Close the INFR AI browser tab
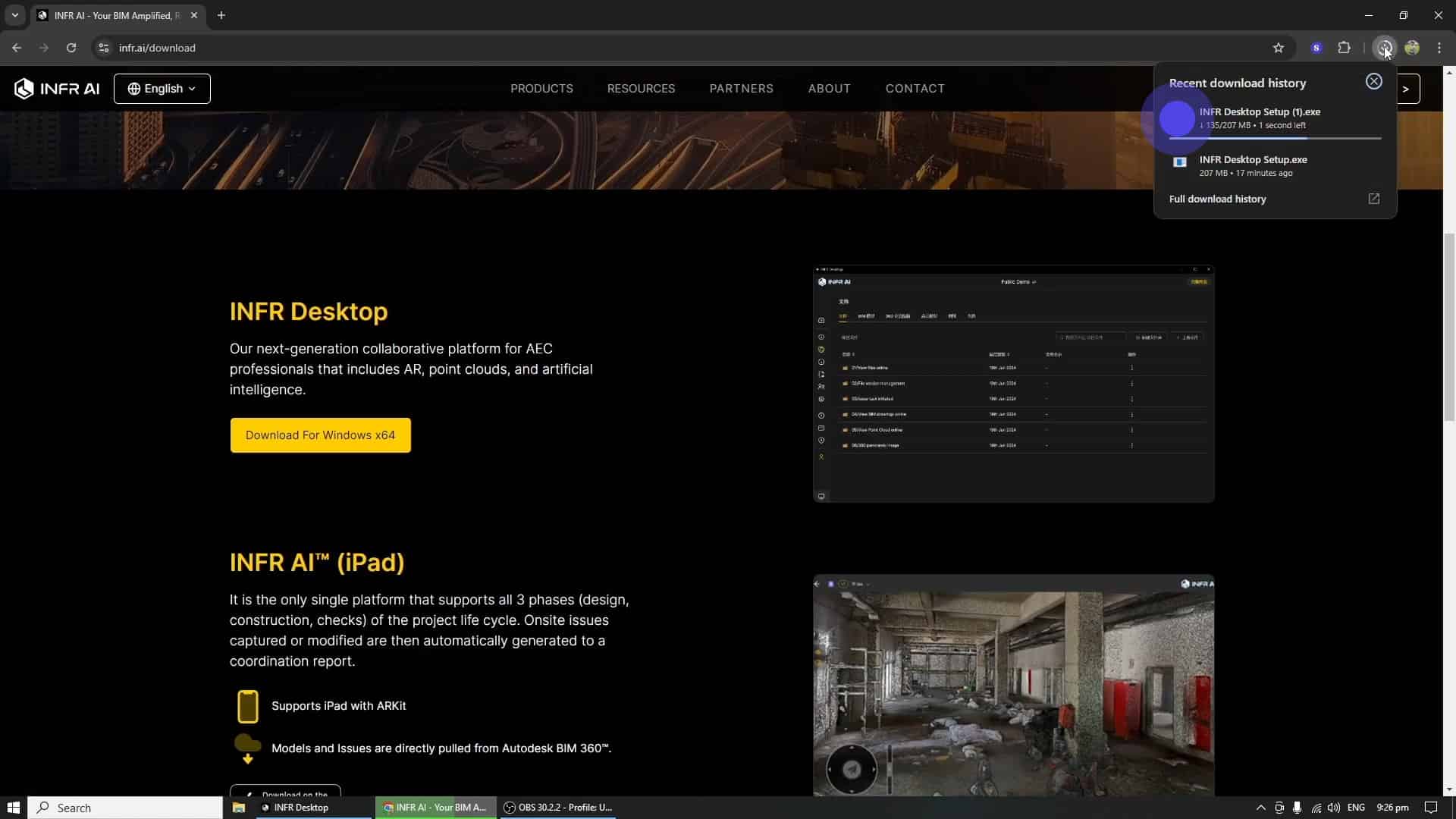Screen dimensions: 1456x819 [x=194, y=15]
